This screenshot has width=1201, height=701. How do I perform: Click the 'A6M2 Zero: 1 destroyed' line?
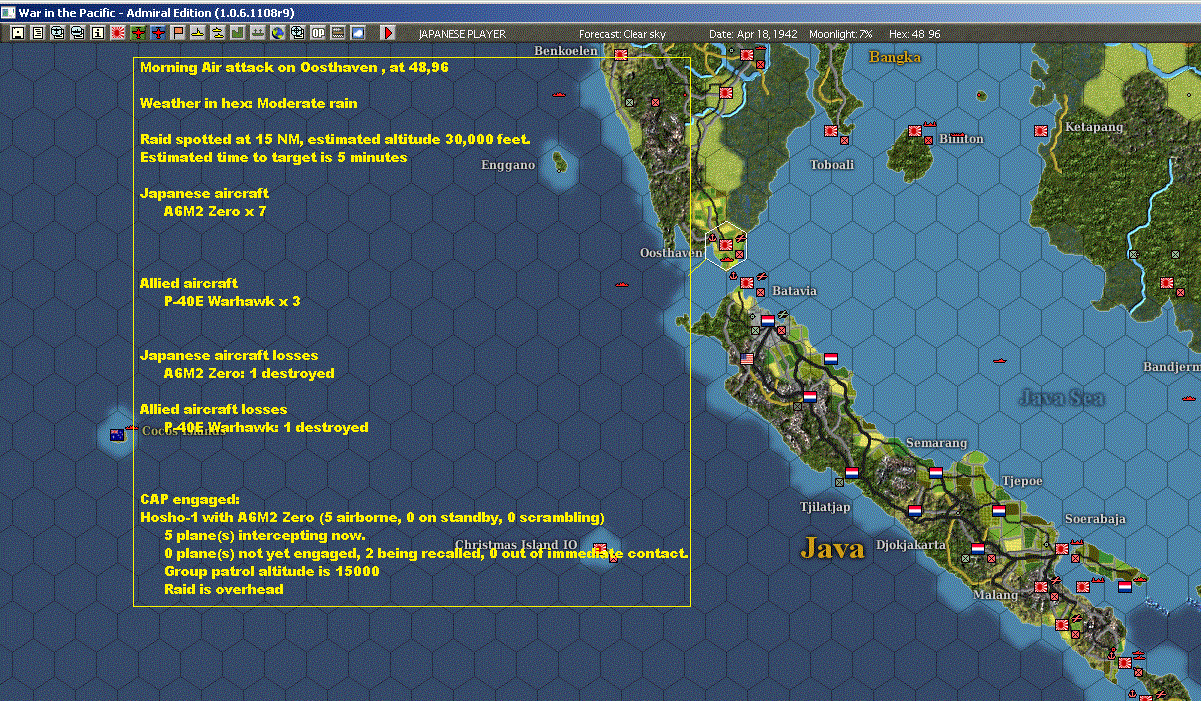249,373
